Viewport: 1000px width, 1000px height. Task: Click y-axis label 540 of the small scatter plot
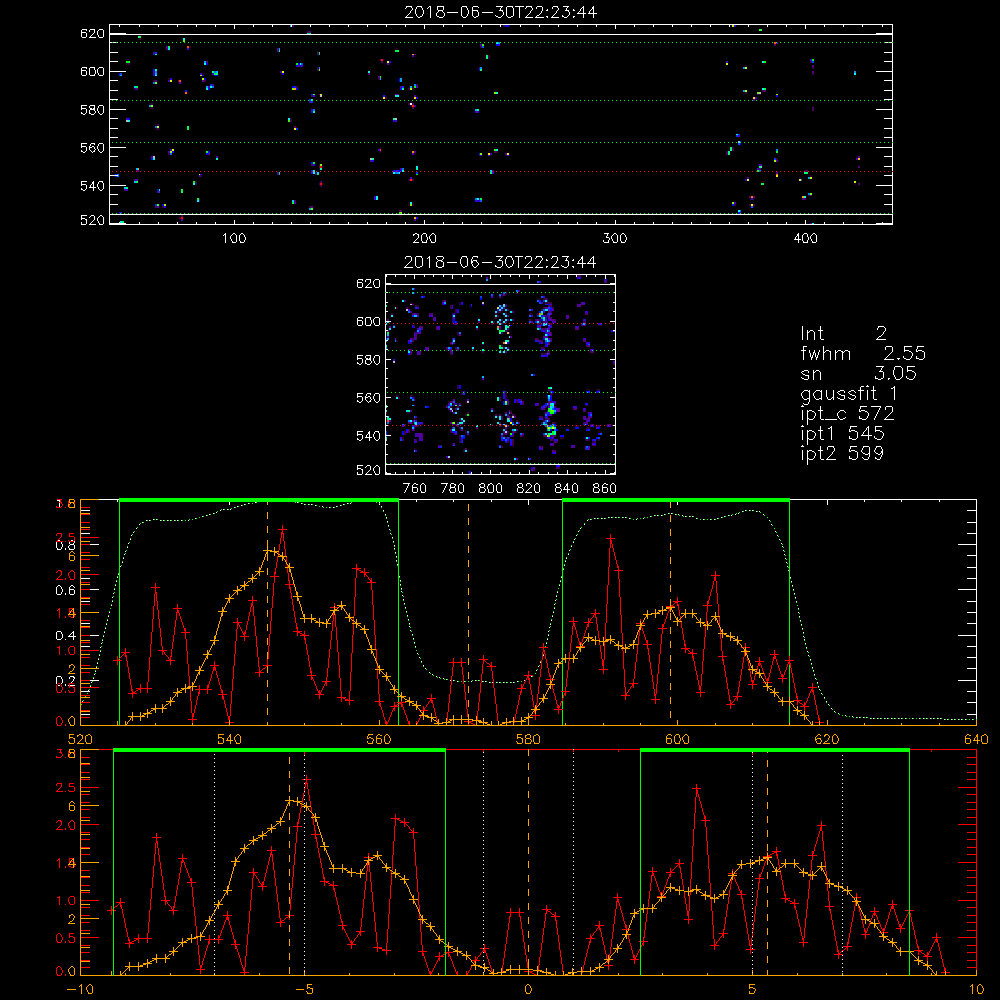click(369, 436)
